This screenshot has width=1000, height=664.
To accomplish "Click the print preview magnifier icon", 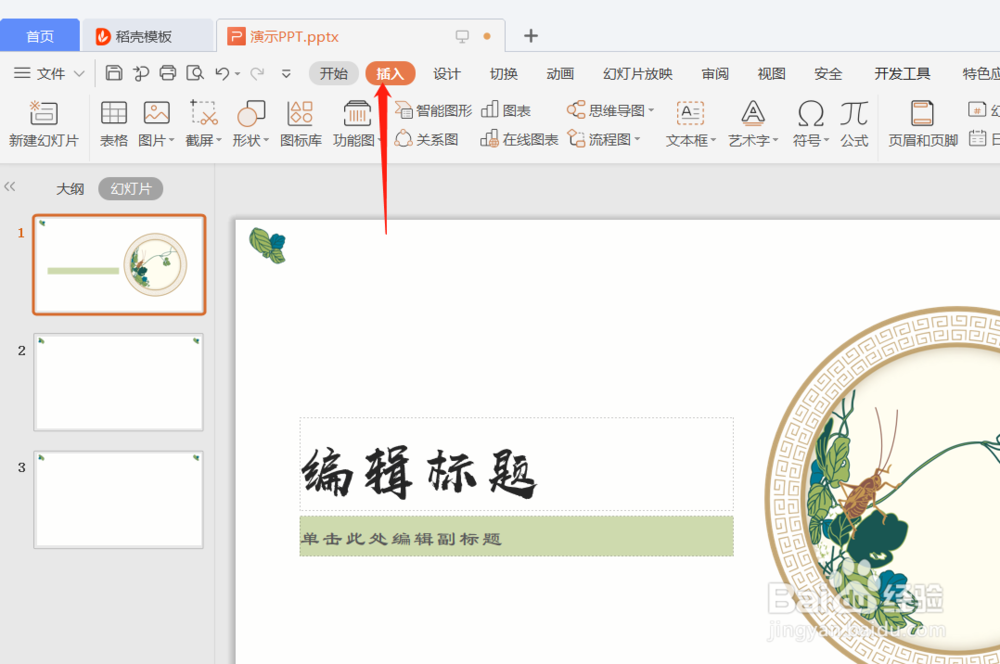I will (195, 73).
